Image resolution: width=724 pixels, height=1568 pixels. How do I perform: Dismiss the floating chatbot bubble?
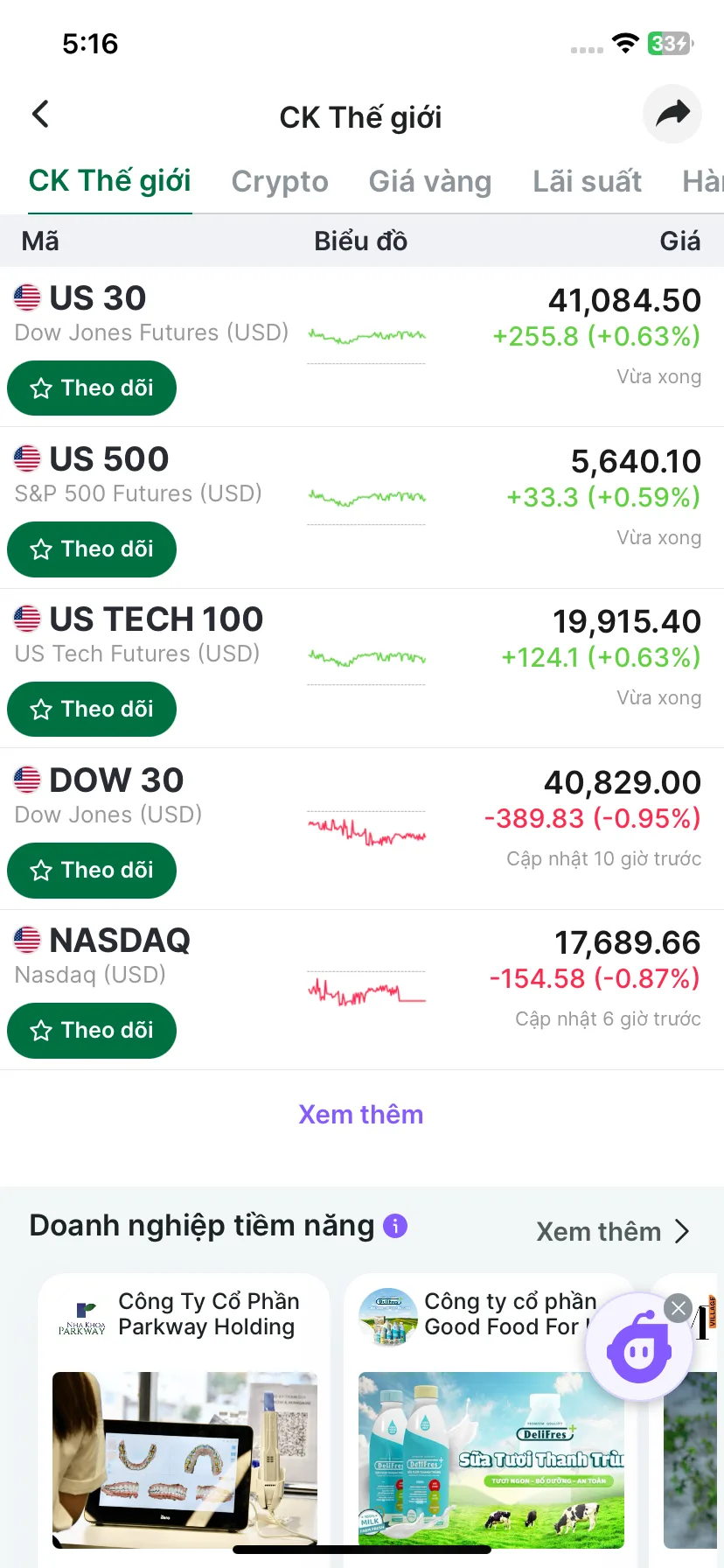[x=678, y=1308]
